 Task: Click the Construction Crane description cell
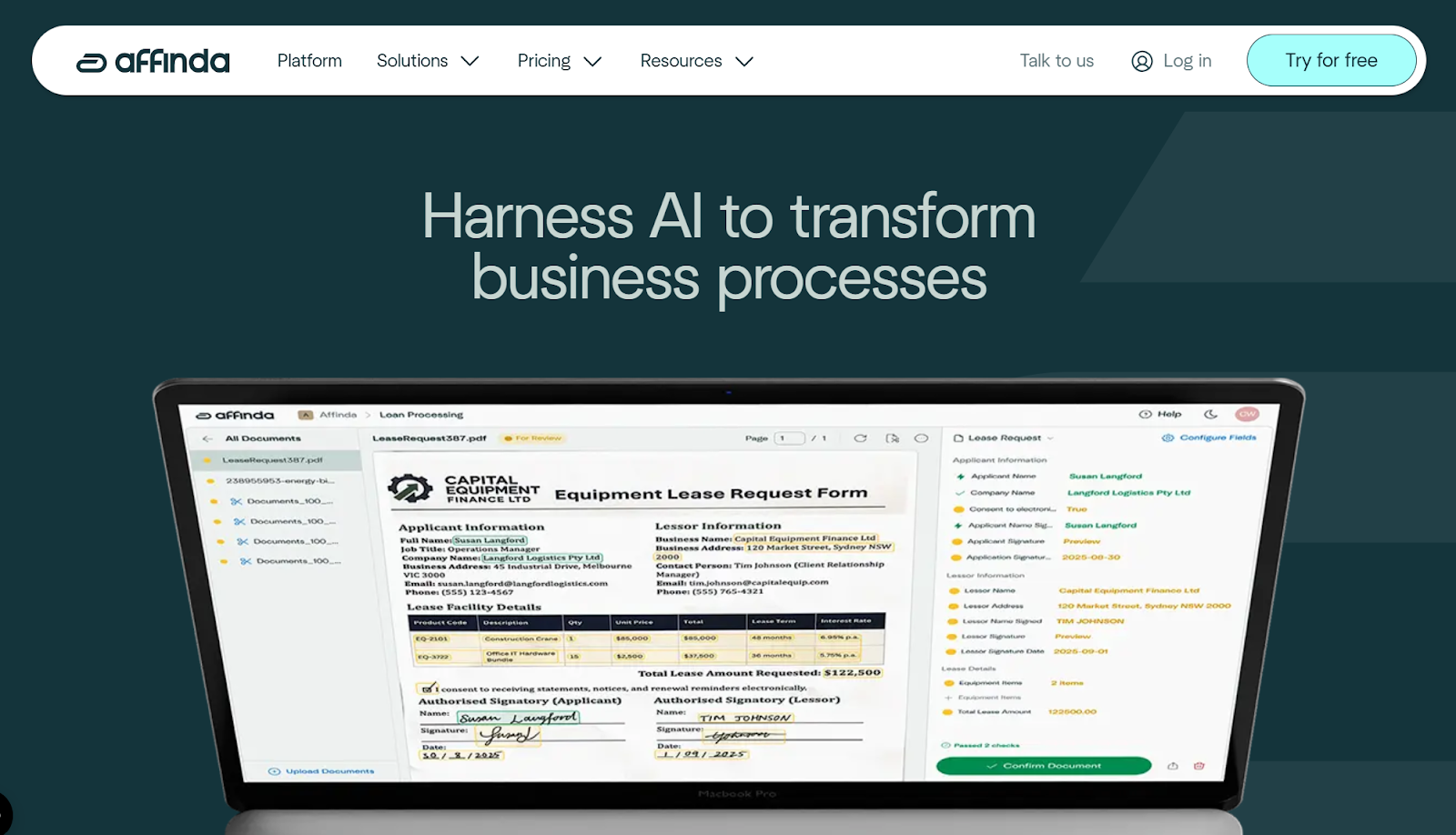(x=521, y=639)
